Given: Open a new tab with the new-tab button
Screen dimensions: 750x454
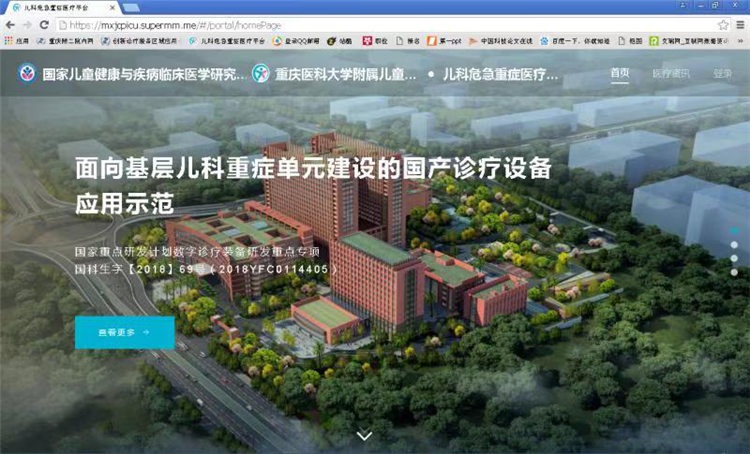Looking at the screenshot, I should pos(131,8).
